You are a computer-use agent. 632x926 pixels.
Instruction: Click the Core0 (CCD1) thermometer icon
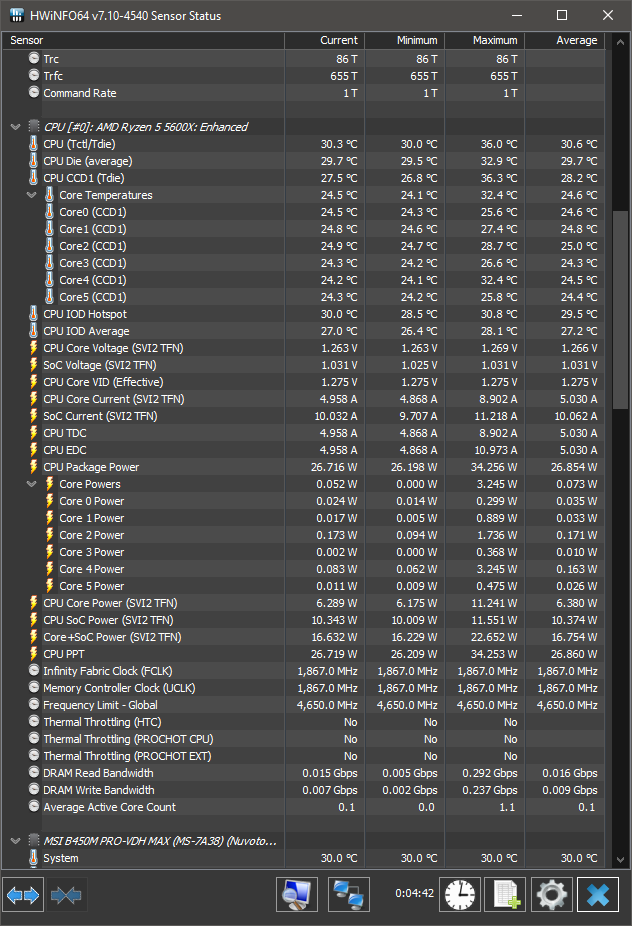(50, 211)
